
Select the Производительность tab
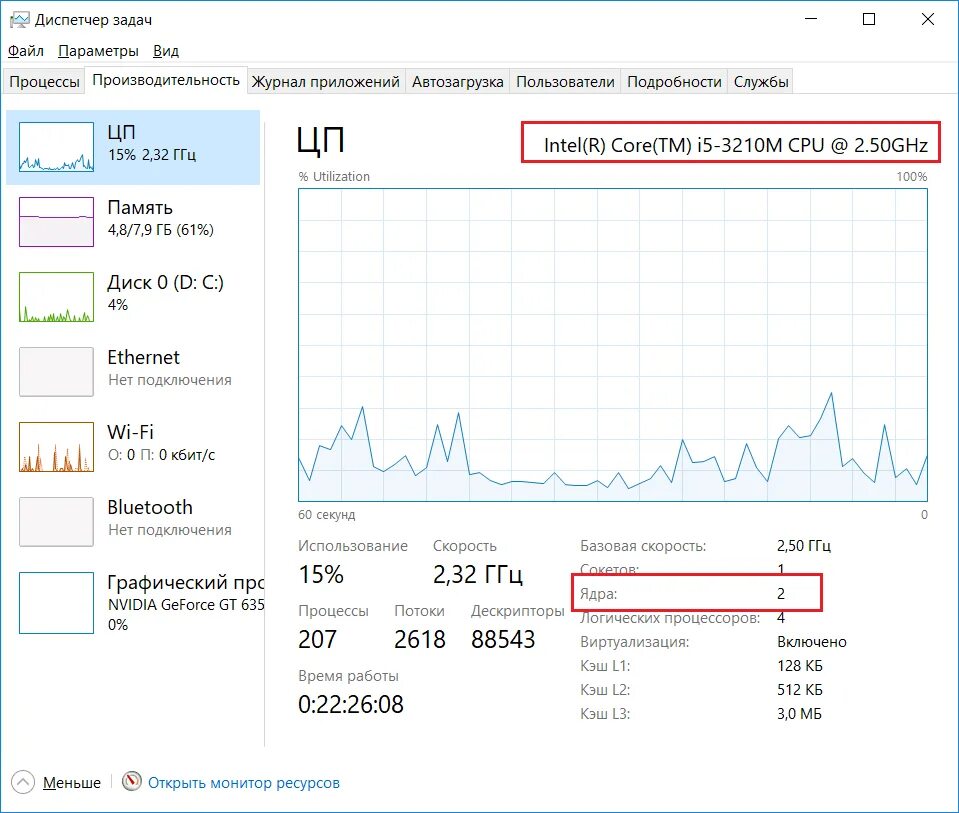coord(166,80)
